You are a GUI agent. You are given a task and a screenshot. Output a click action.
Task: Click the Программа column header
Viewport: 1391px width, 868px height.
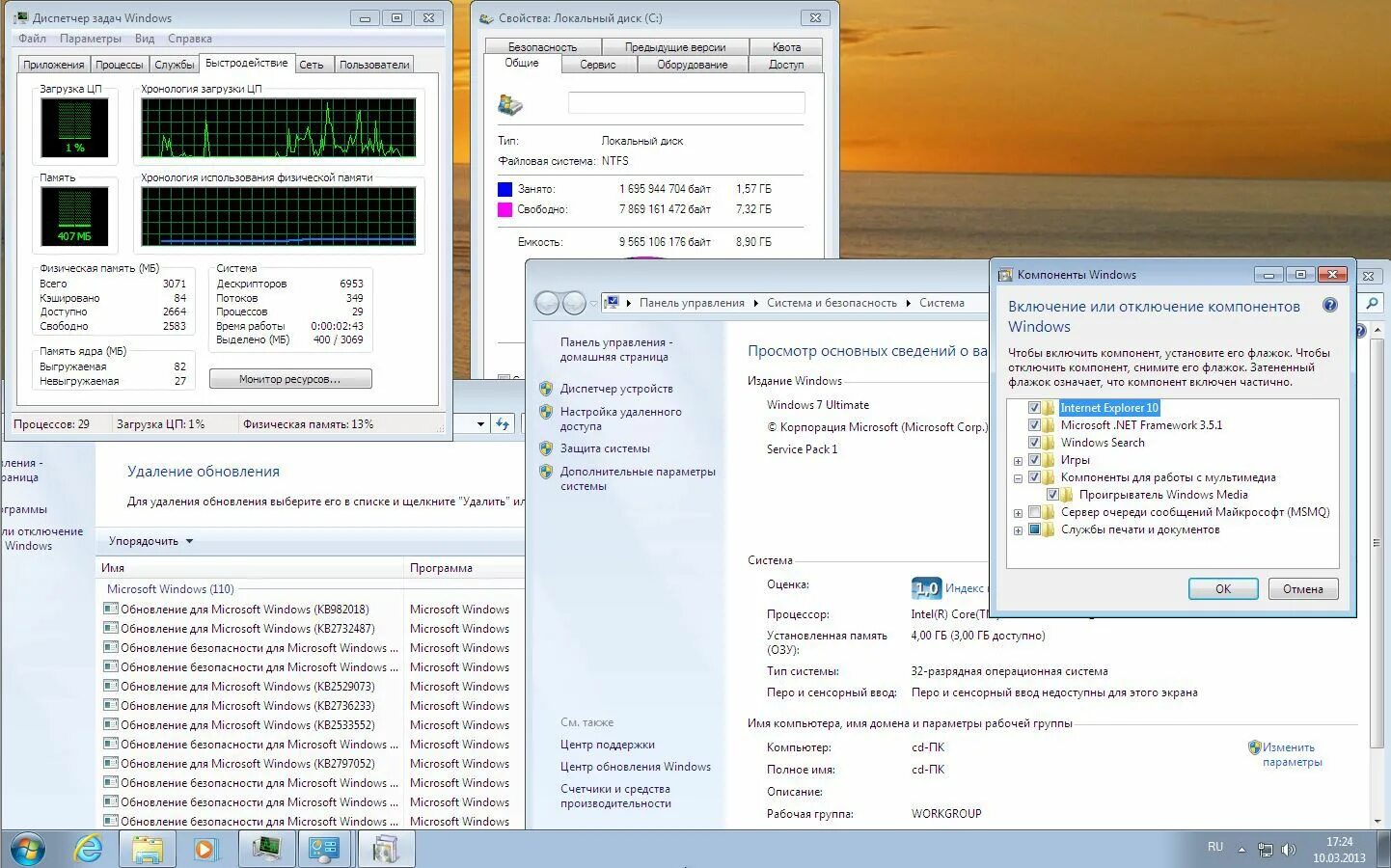(x=463, y=568)
